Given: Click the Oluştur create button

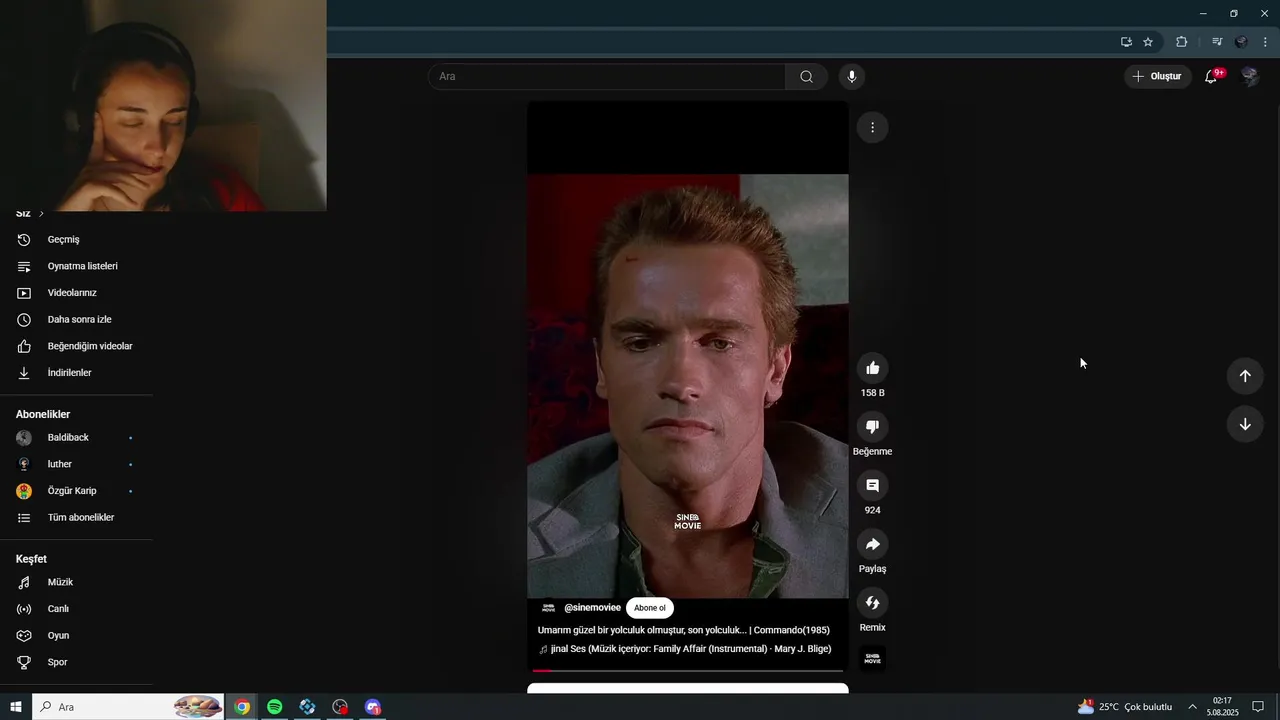Looking at the screenshot, I should click(1157, 76).
